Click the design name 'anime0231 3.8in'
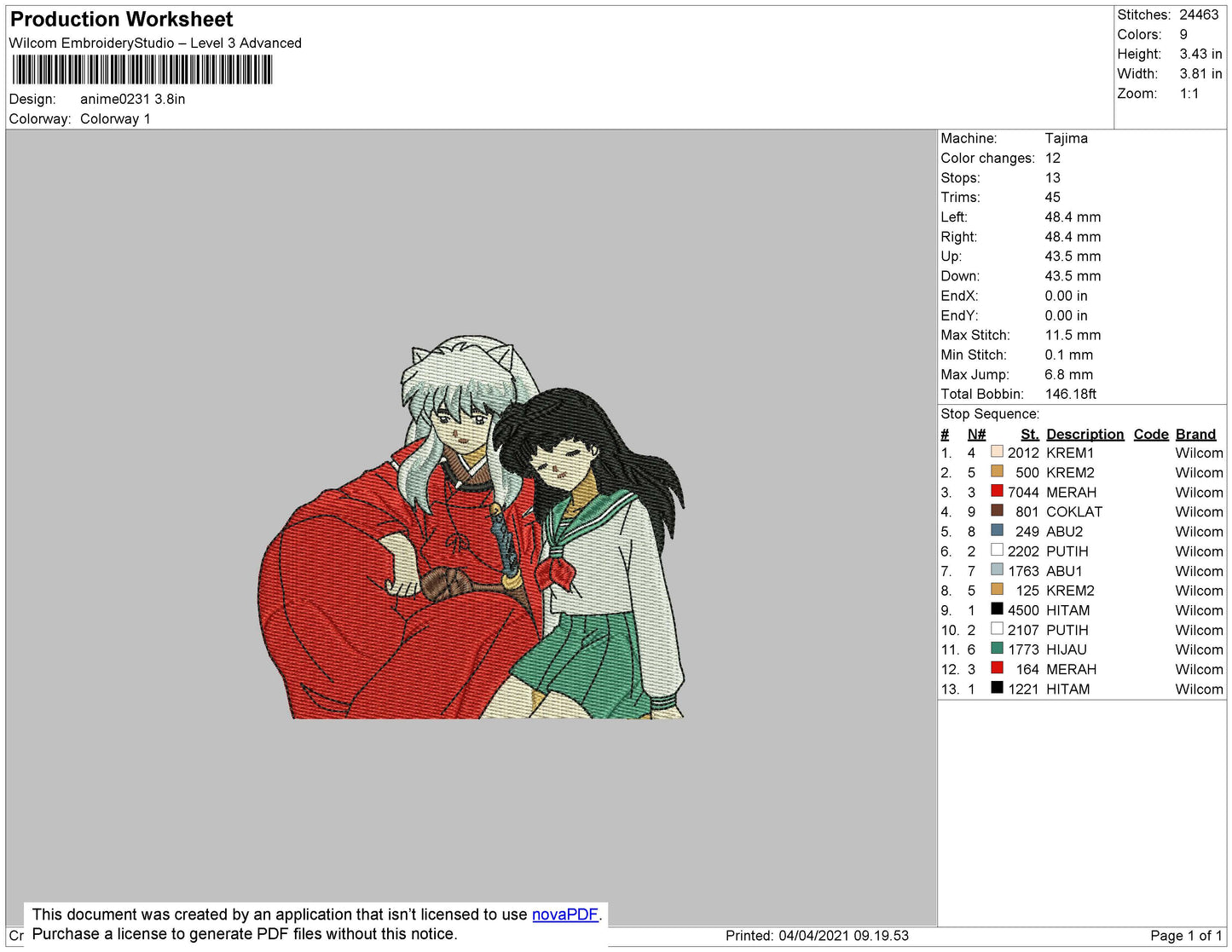The width and height of the screenshot is (1232, 952). [133, 99]
